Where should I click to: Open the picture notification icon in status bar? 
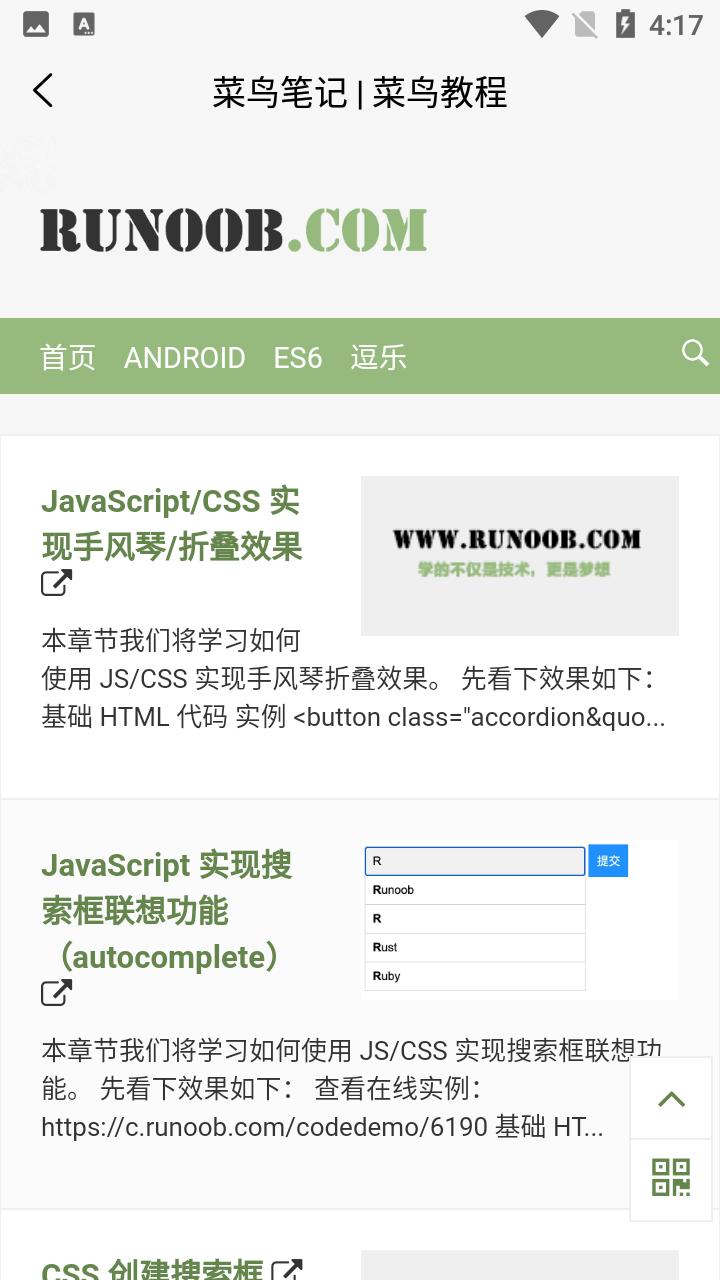tap(36, 25)
